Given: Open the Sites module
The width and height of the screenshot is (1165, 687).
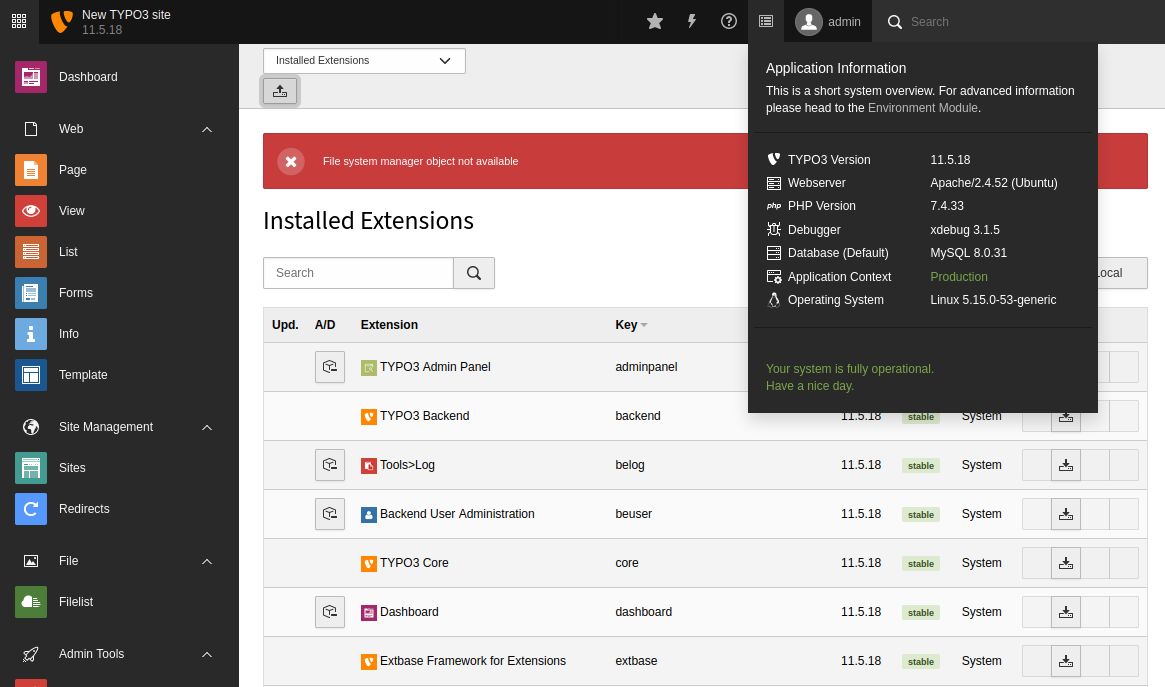Looking at the screenshot, I should [x=119, y=468].
